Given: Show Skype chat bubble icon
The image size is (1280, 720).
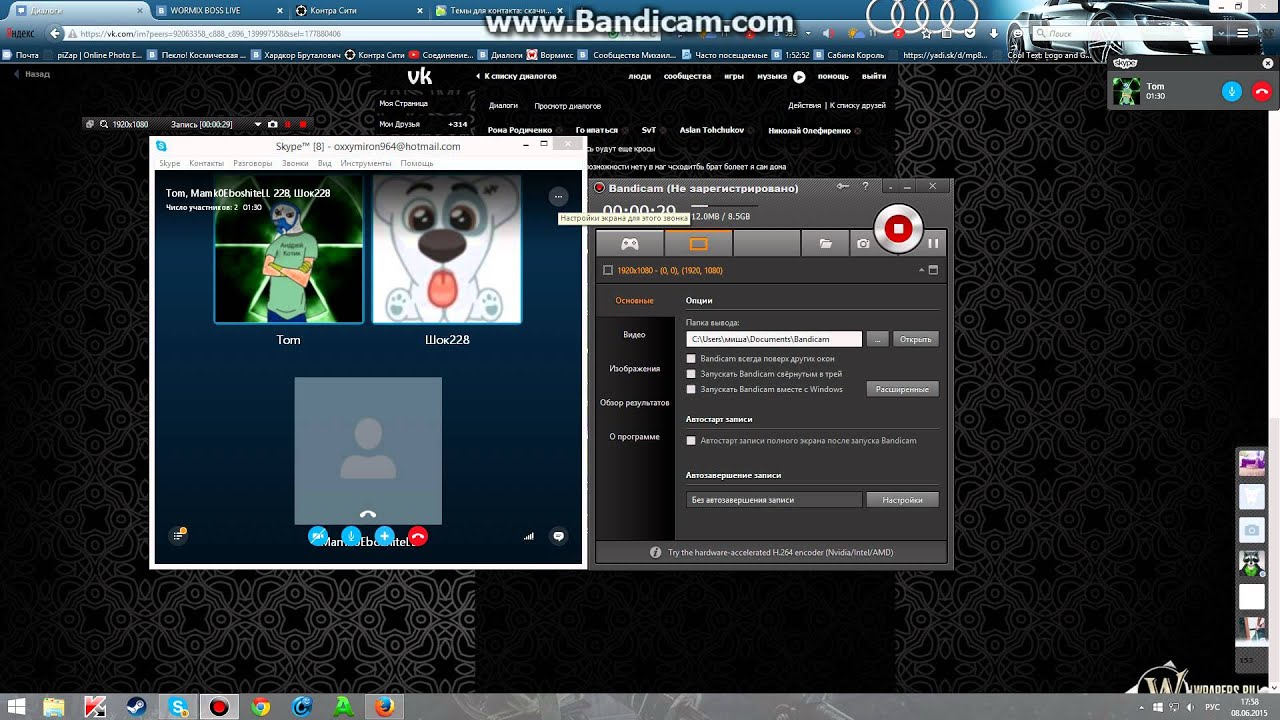Looking at the screenshot, I should pyautogui.click(x=559, y=536).
